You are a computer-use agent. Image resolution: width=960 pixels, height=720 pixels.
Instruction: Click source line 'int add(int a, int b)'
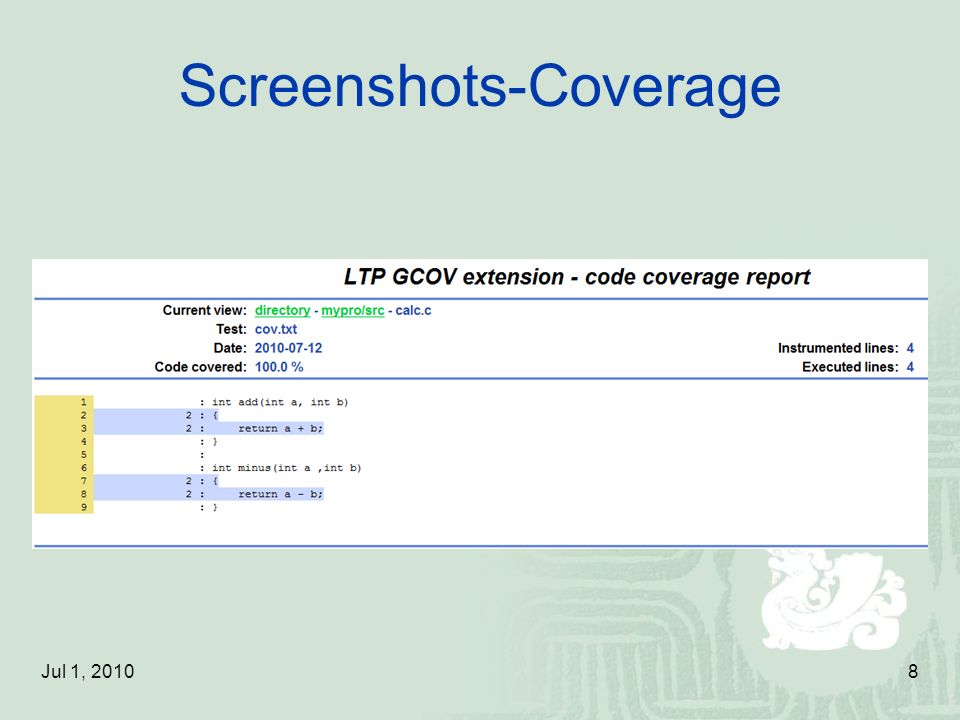pos(280,402)
